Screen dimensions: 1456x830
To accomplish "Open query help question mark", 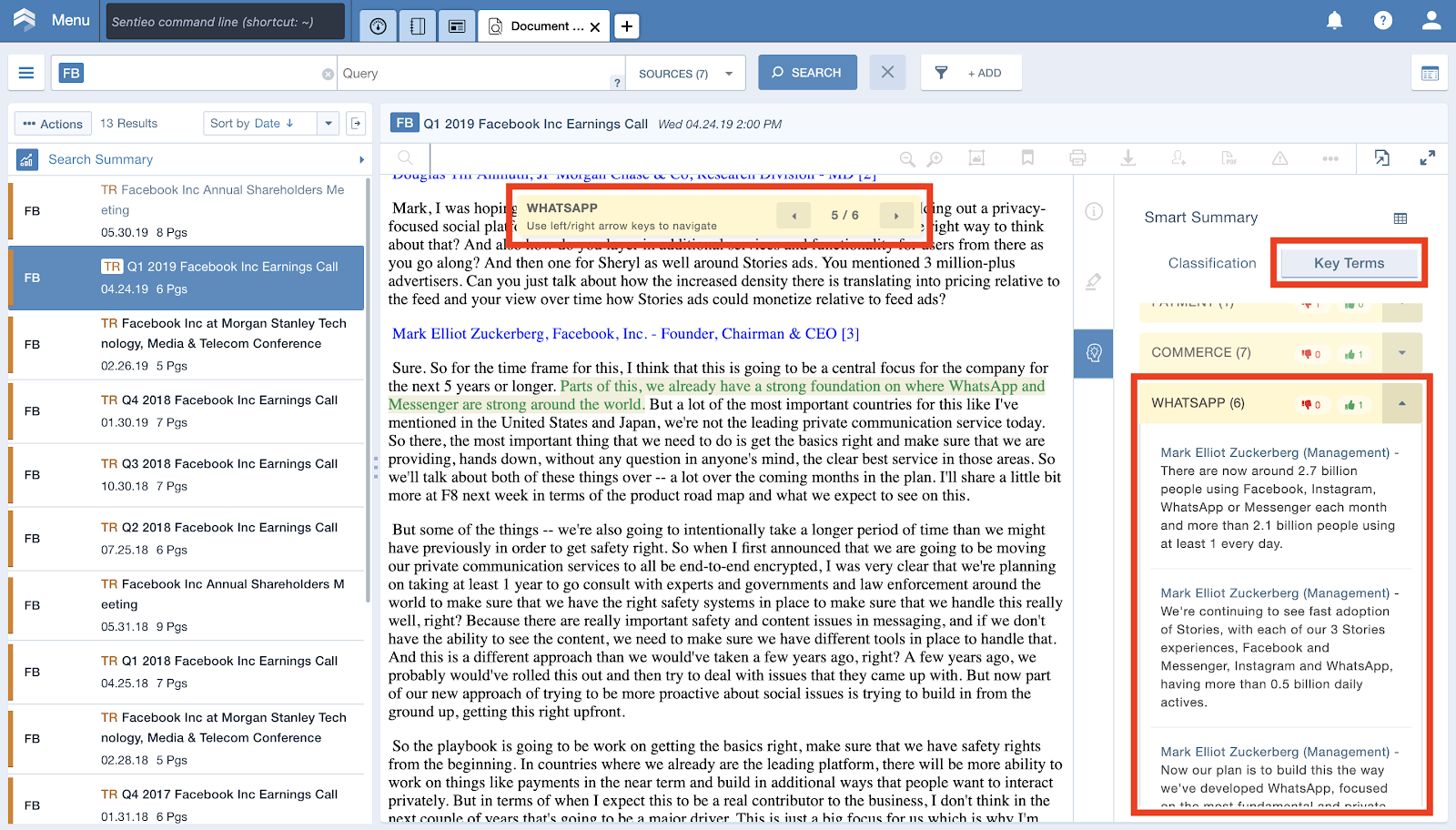I will (617, 83).
